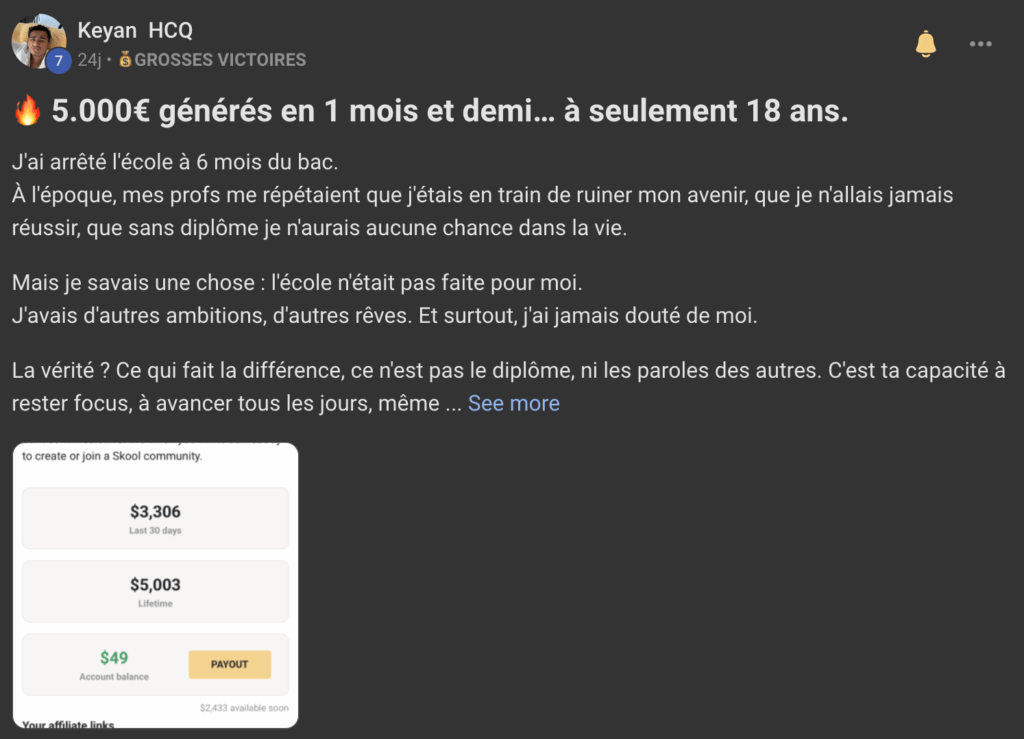Toggle the post notification bell
The height and width of the screenshot is (739, 1024).
pyautogui.click(x=926, y=44)
